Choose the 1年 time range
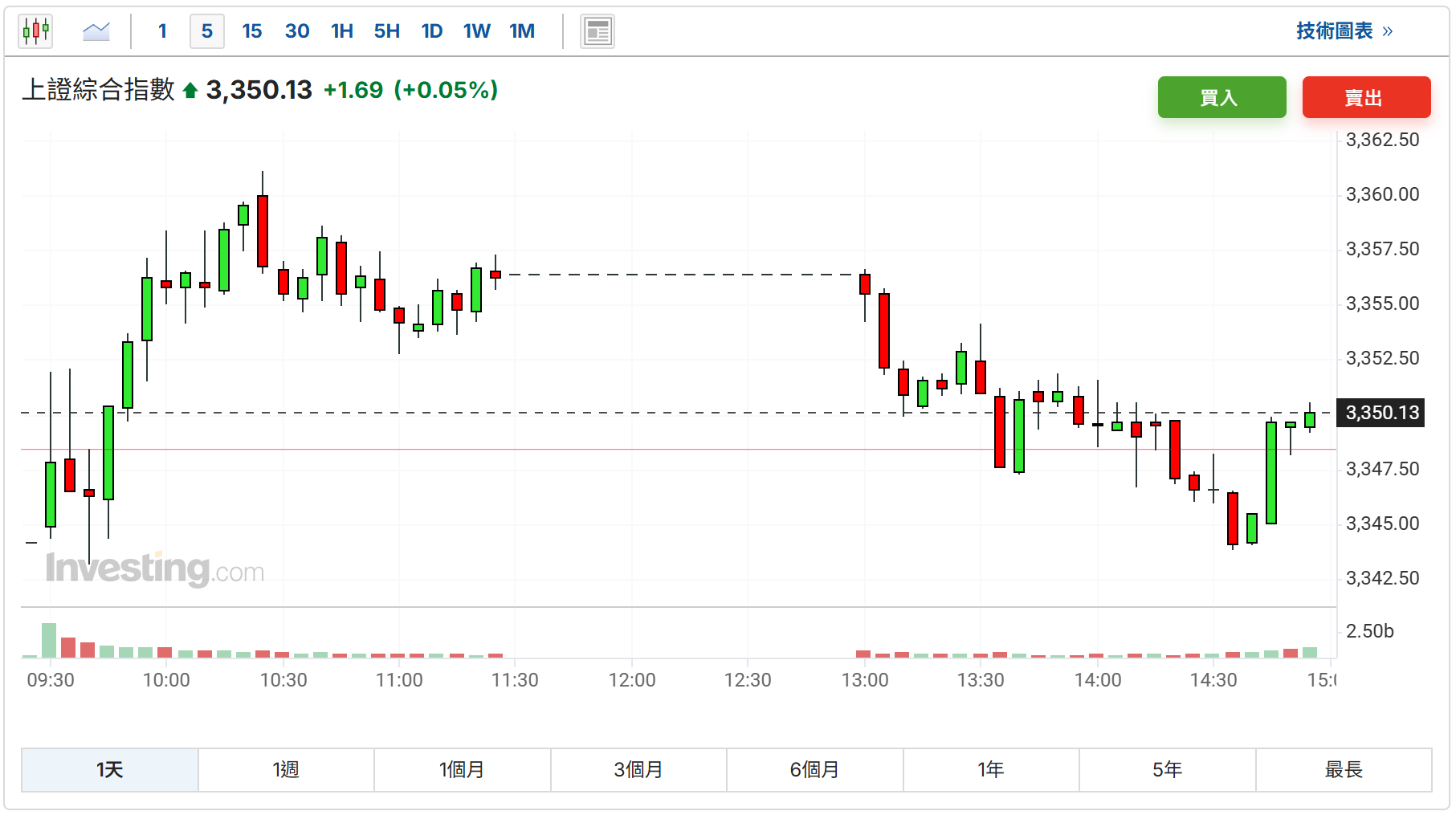The height and width of the screenshot is (815, 1456). 991,770
